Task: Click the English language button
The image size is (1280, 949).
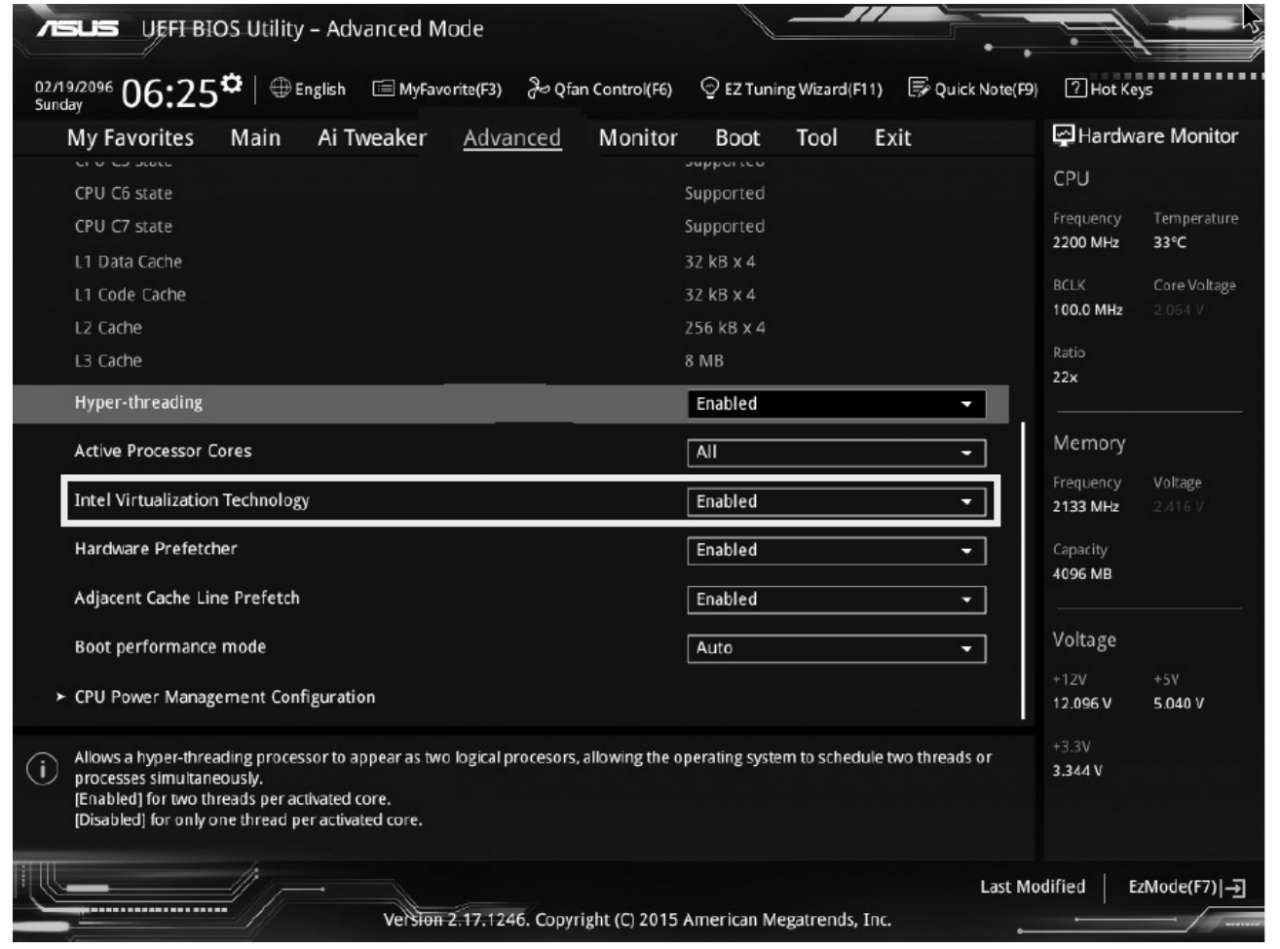Action: (308, 89)
